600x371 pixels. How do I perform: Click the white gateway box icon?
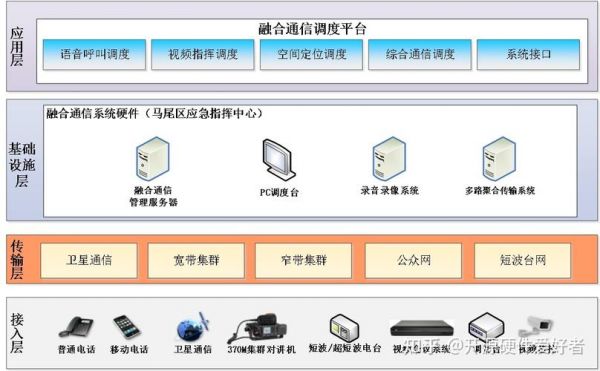pos(486,326)
